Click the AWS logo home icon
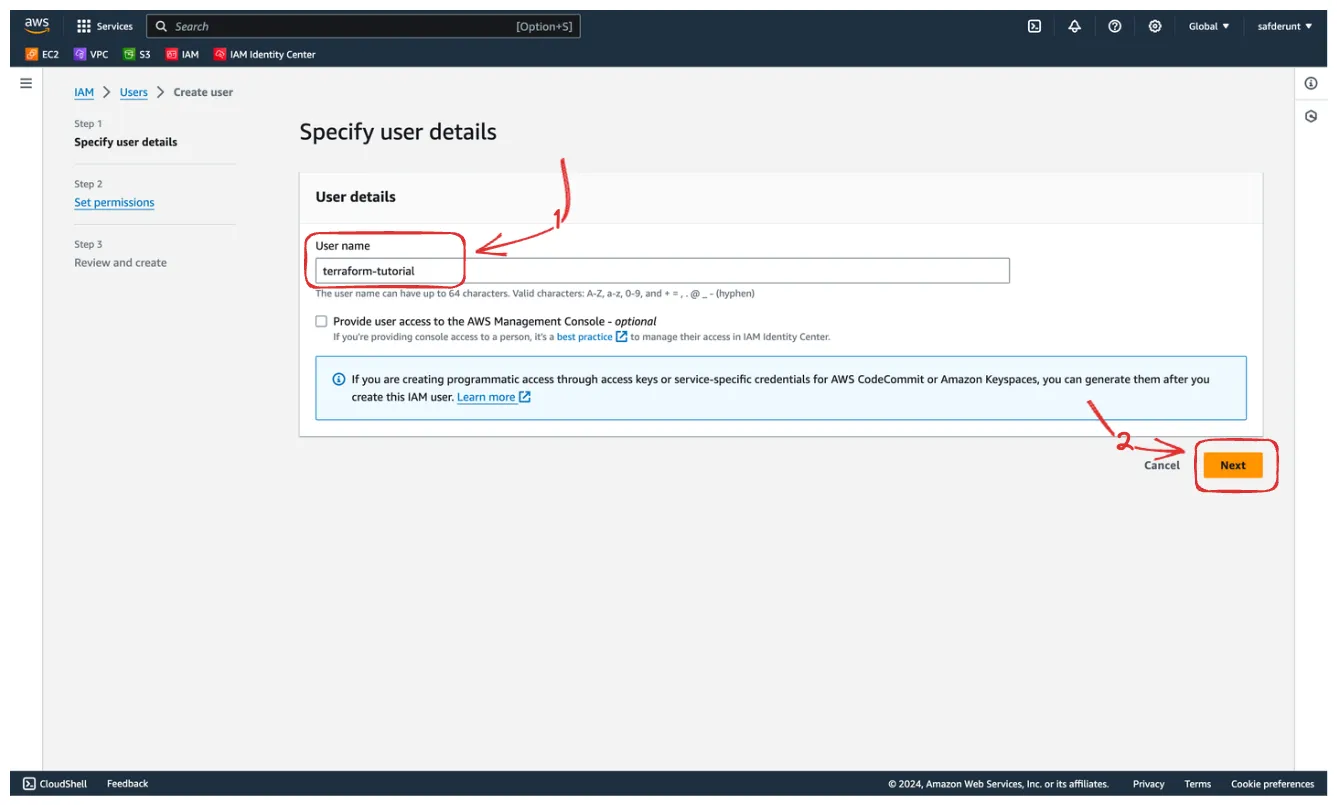 pos(37,26)
